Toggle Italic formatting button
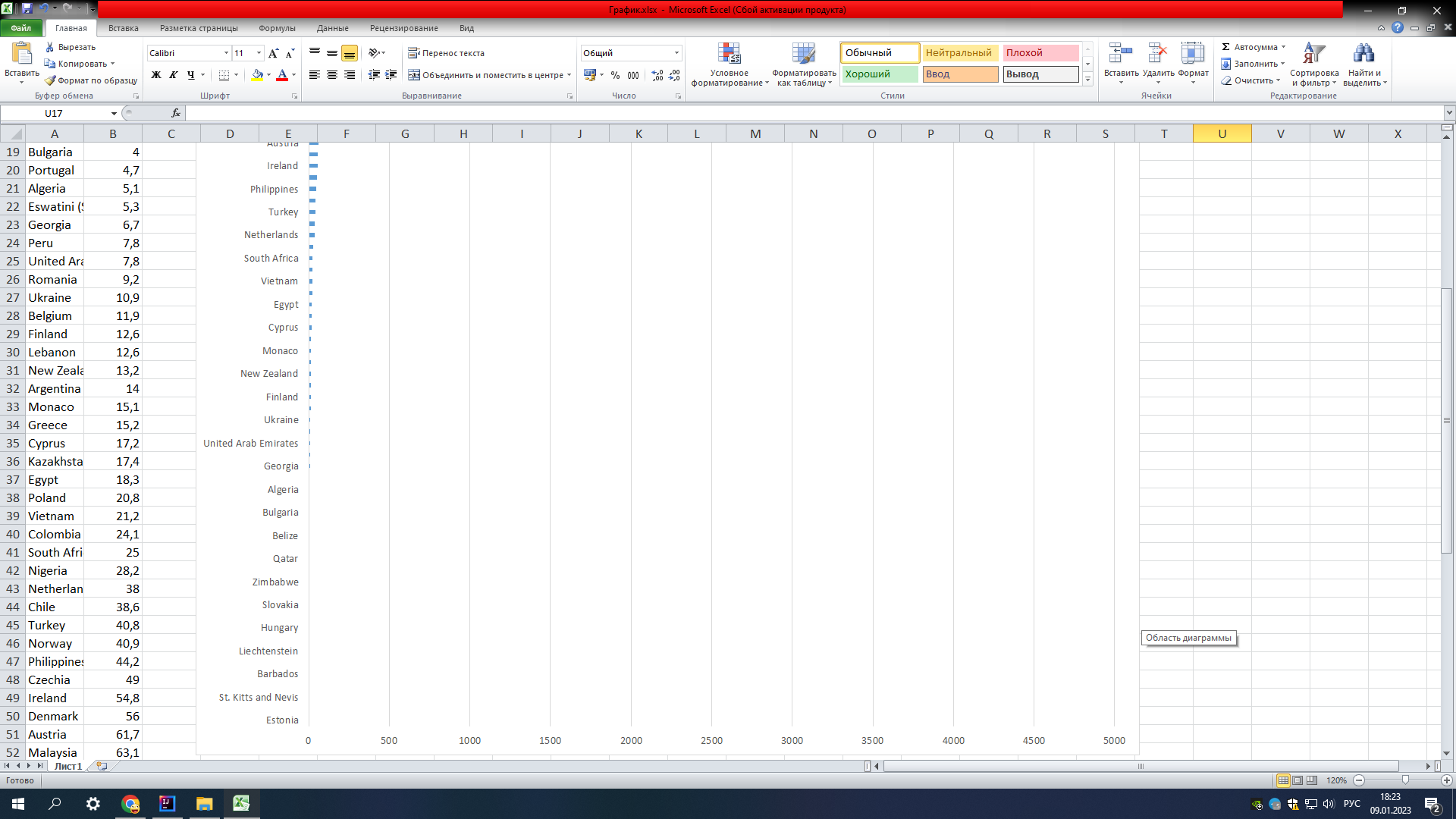Screen dimensions: 1456x819 (x=174, y=75)
